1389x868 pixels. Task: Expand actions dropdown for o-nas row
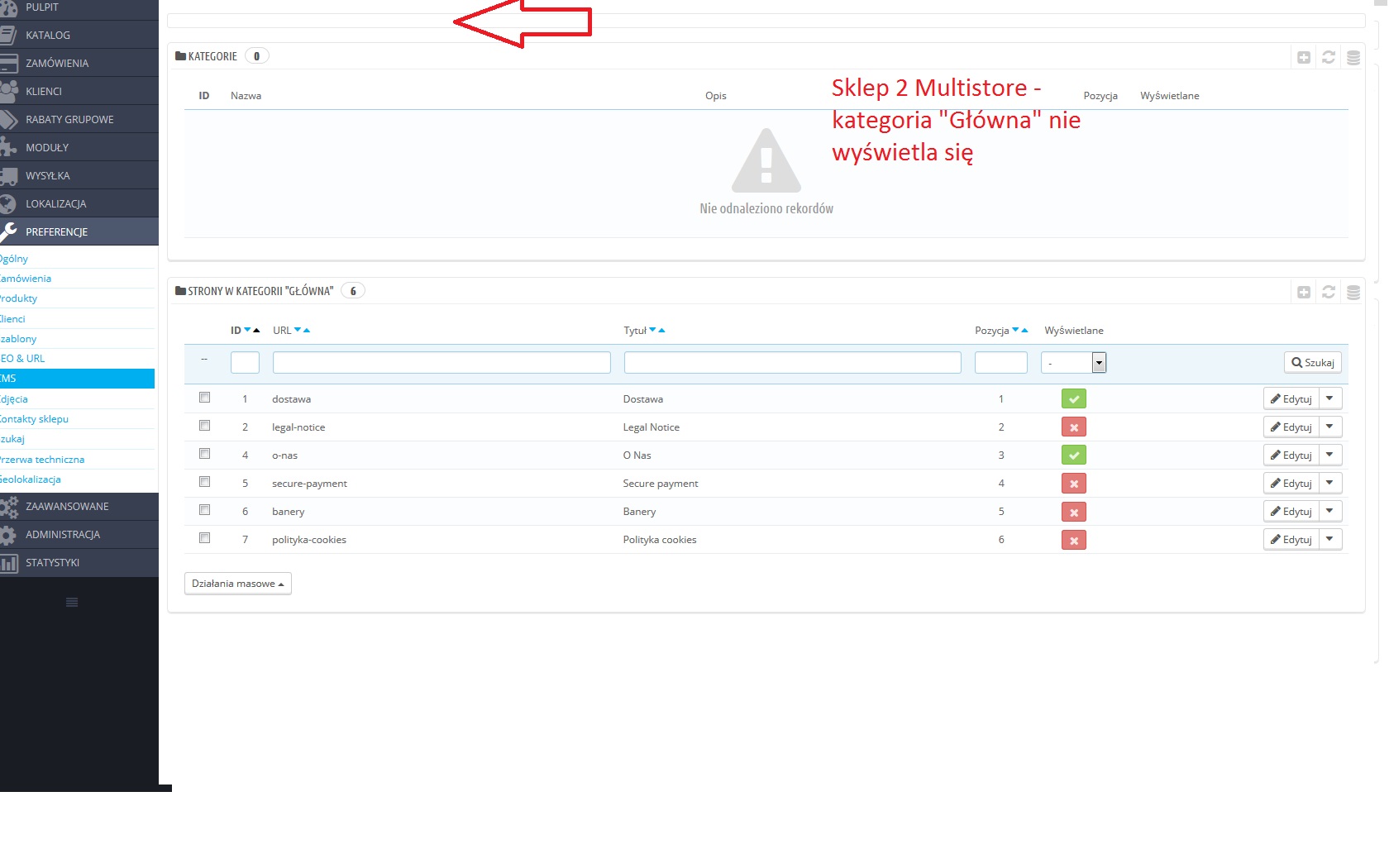click(x=1330, y=455)
